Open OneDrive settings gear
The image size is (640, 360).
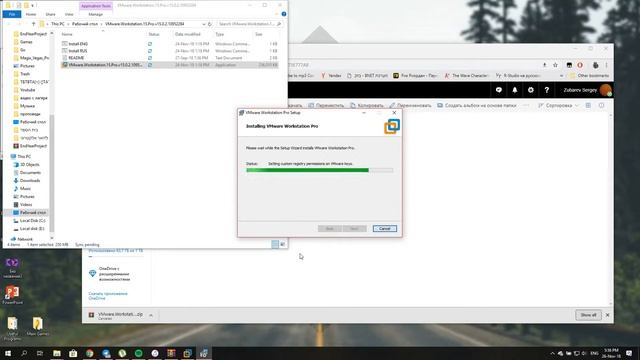click(x=531, y=90)
